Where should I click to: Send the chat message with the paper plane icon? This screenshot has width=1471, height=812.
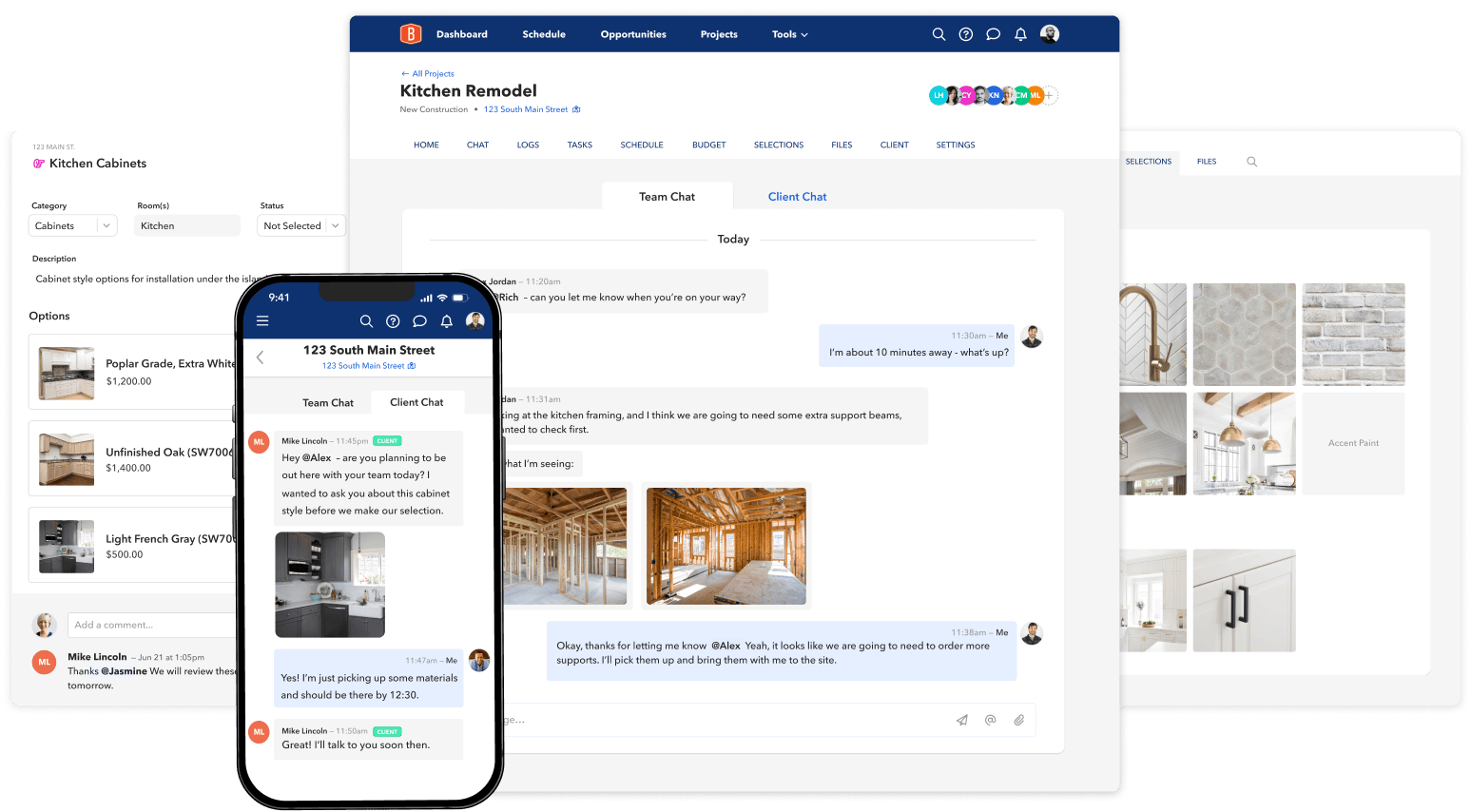(x=961, y=720)
